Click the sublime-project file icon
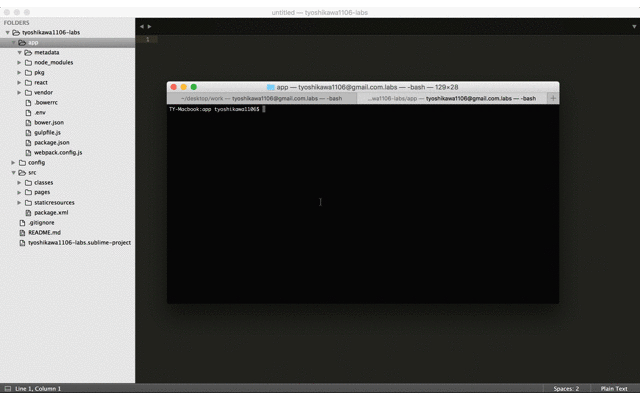The image size is (640, 400). [x=22, y=242]
